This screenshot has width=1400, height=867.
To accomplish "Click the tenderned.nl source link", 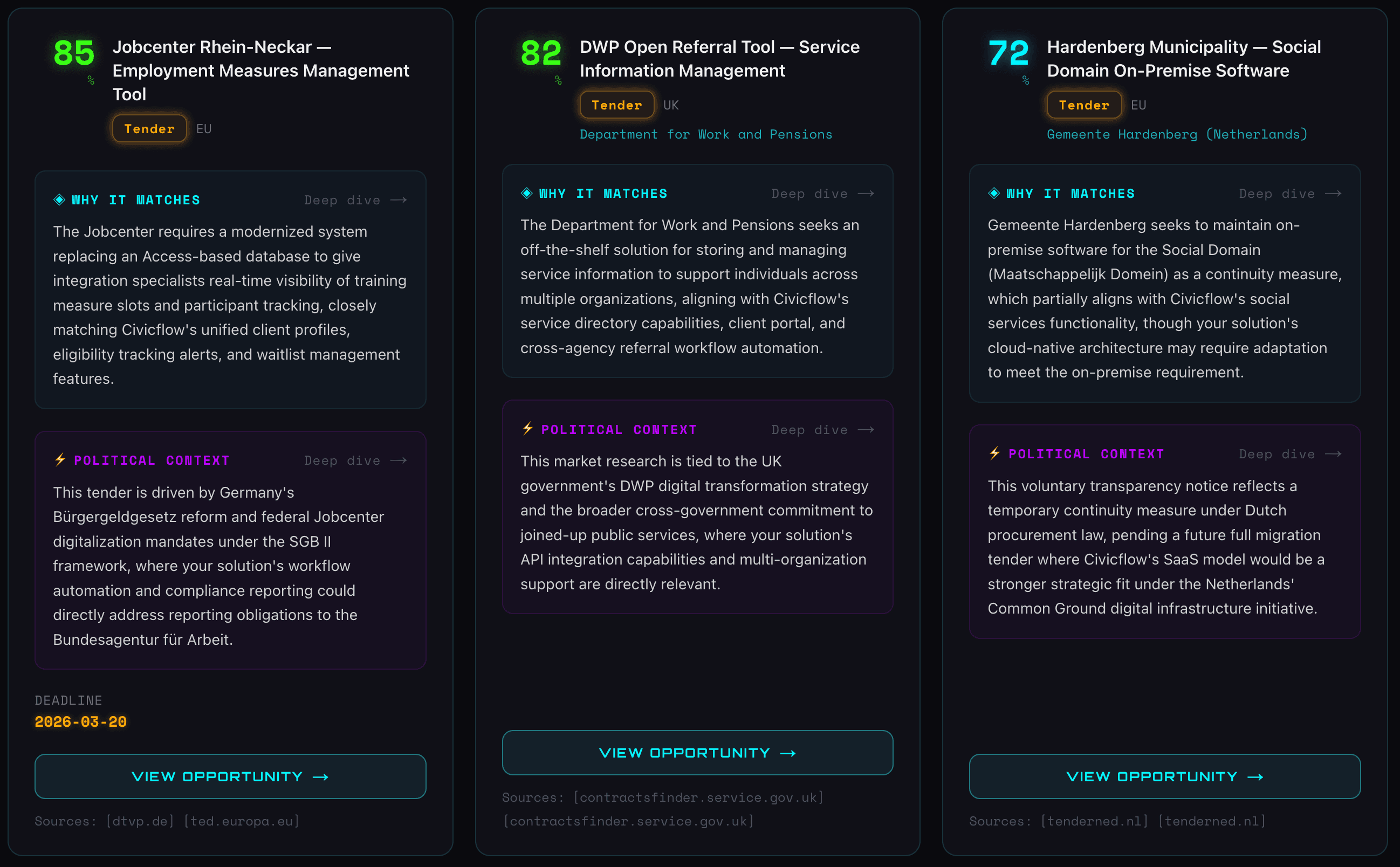I will click(1095, 821).
